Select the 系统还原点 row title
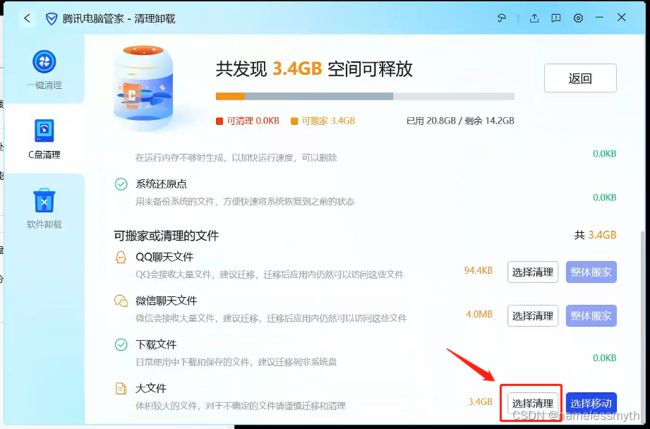 pos(161,184)
